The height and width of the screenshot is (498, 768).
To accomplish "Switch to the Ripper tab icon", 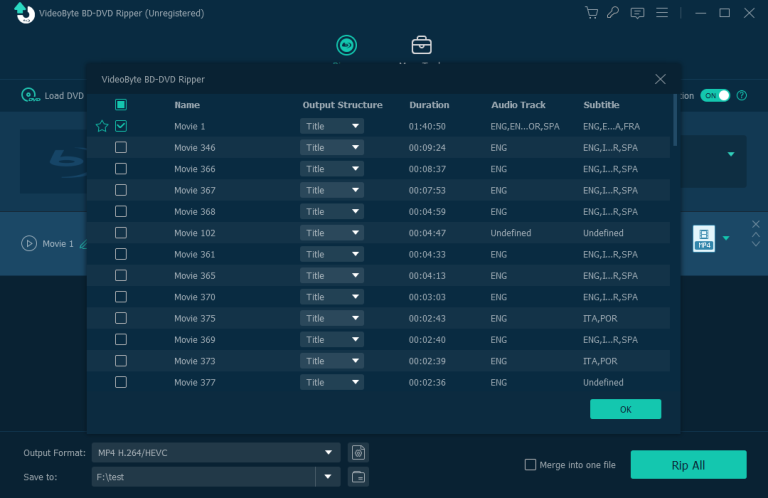I will pyautogui.click(x=346, y=45).
